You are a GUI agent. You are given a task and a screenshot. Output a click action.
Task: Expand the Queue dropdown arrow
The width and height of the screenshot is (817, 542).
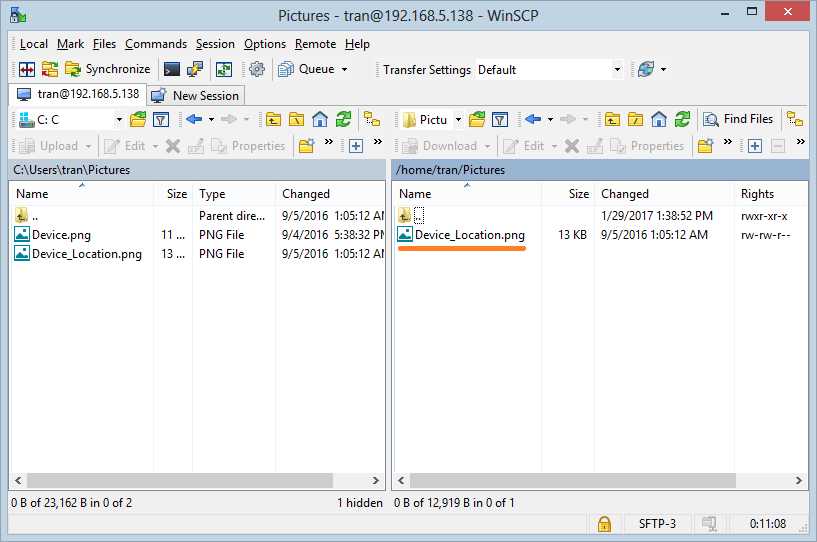(344, 69)
